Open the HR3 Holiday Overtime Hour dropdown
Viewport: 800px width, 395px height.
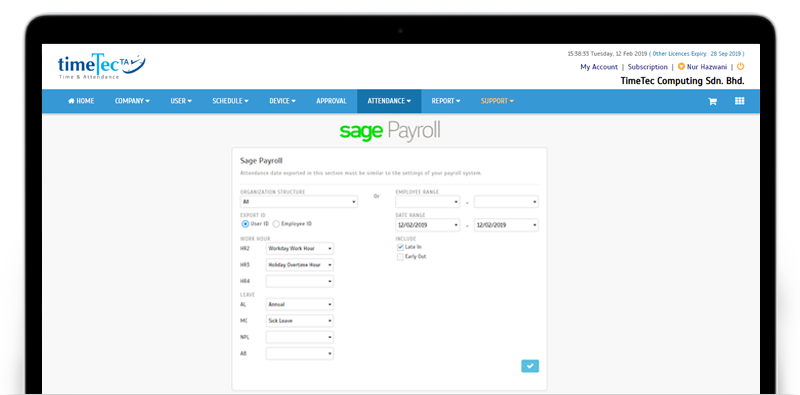pyautogui.click(x=300, y=265)
